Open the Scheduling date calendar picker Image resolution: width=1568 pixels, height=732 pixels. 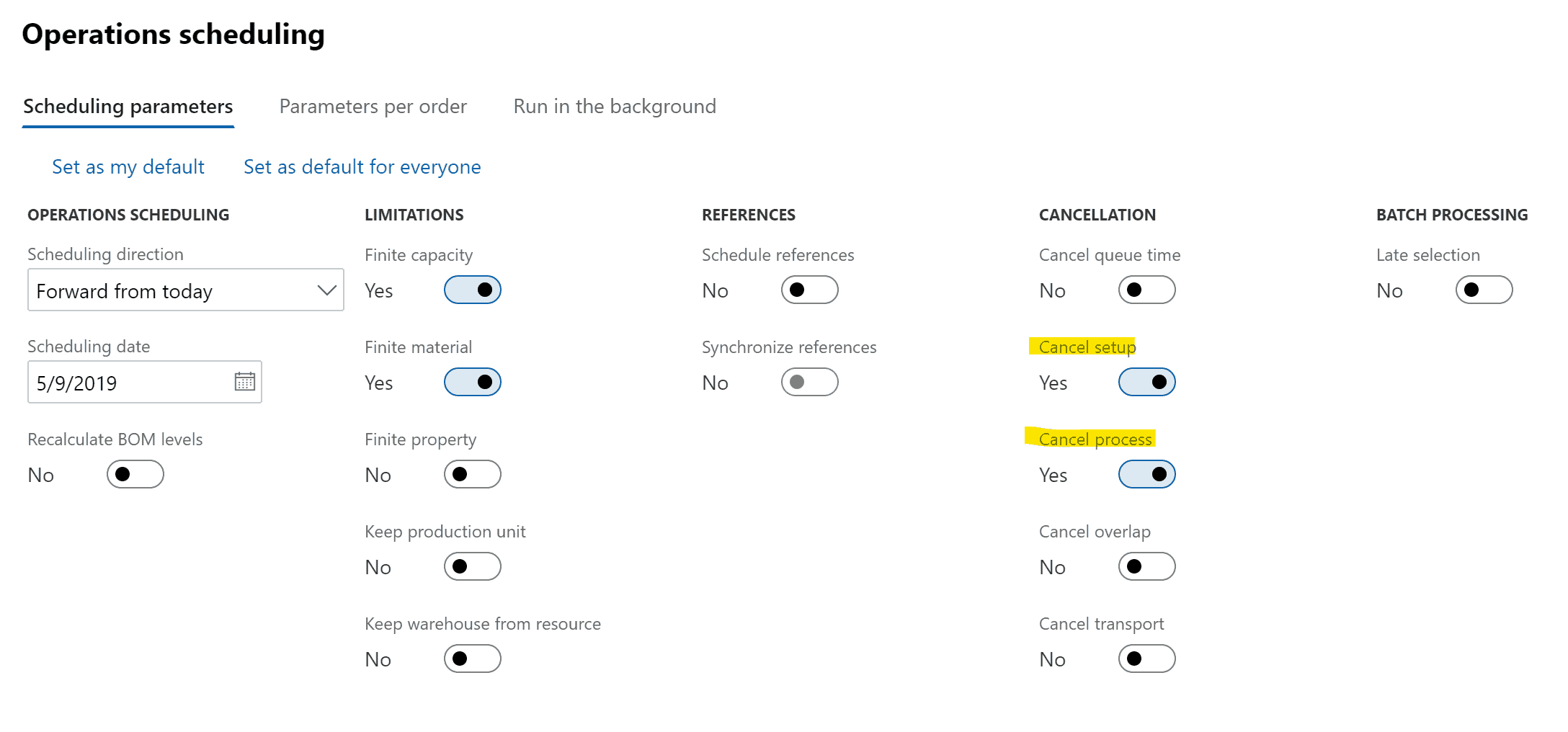click(245, 382)
